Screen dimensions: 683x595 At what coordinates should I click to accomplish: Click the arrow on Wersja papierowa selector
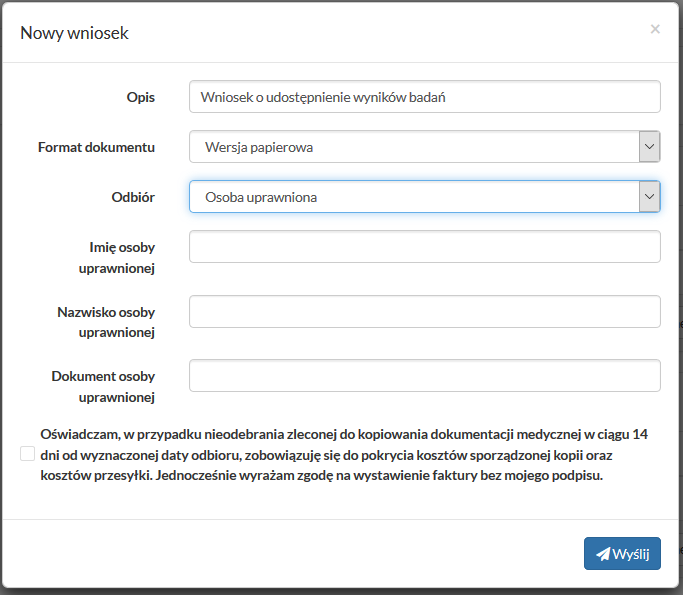(649, 147)
